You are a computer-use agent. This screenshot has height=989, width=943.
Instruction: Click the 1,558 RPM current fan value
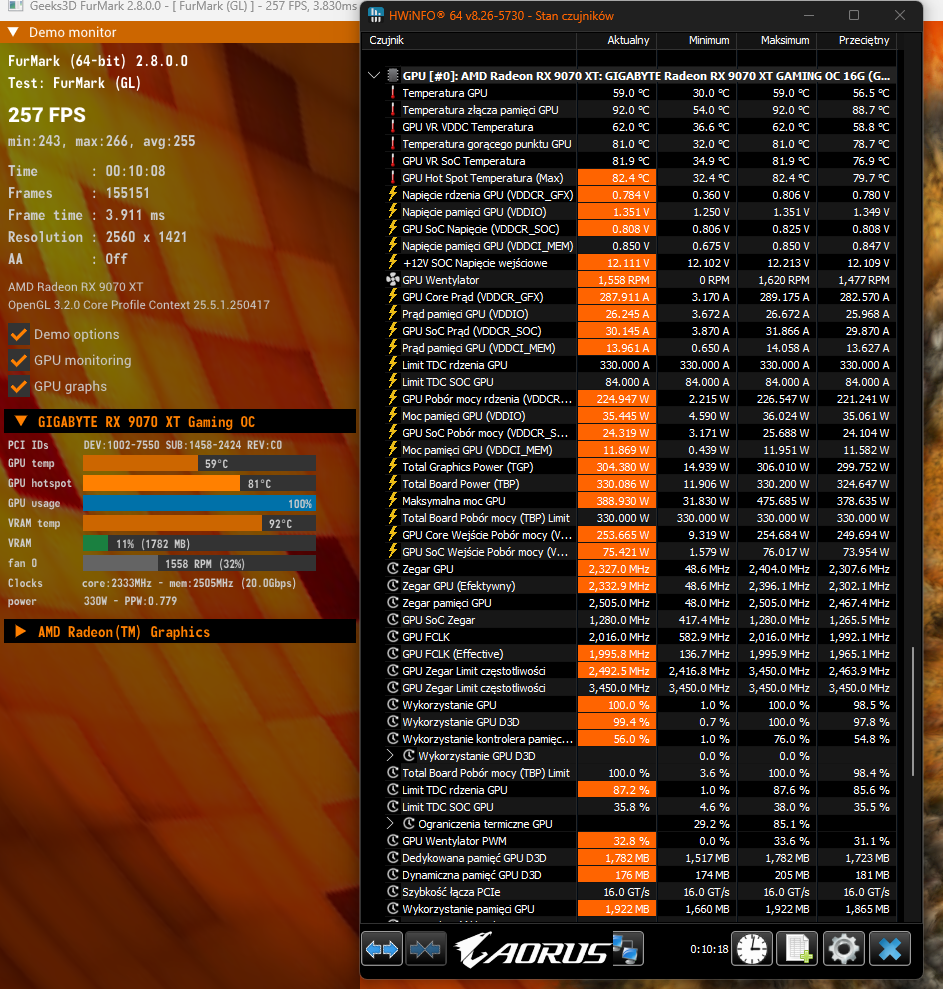pos(617,279)
